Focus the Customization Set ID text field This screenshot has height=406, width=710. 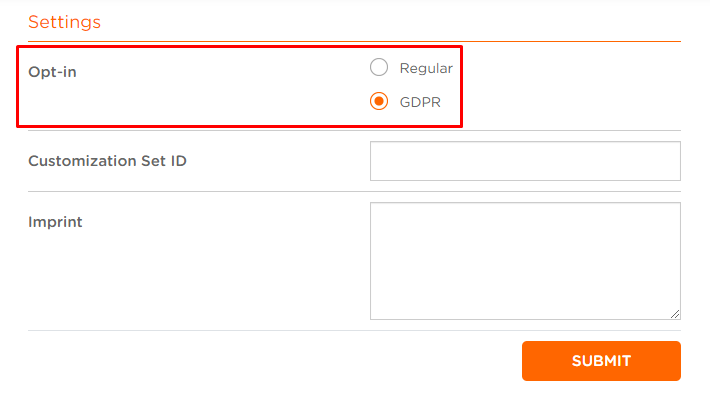525,161
